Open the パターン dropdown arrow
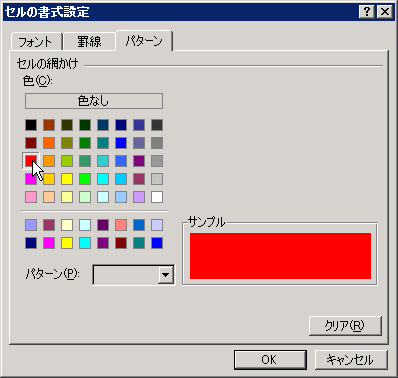 [x=166, y=275]
